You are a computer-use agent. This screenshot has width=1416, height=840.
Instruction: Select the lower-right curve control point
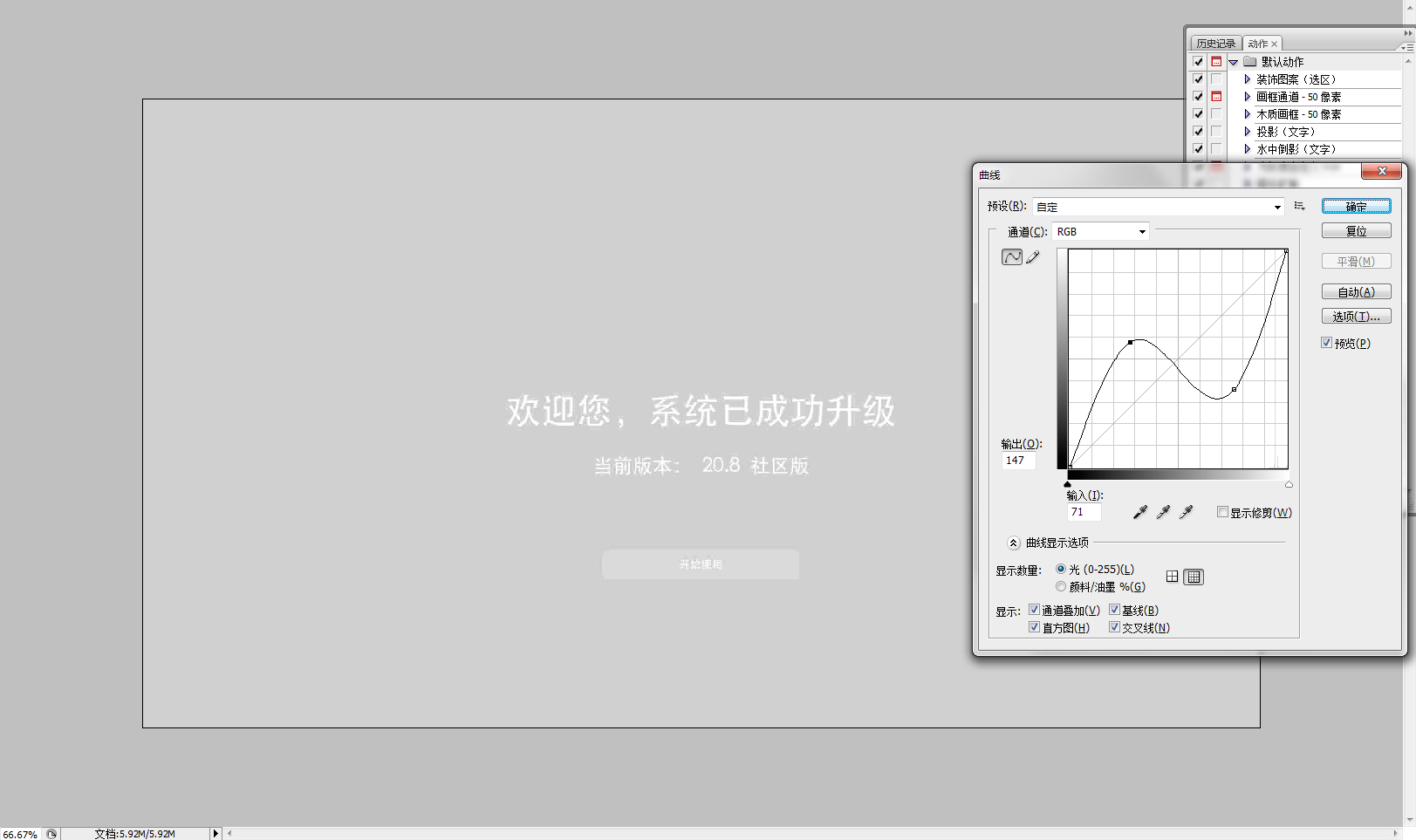click(1234, 389)
